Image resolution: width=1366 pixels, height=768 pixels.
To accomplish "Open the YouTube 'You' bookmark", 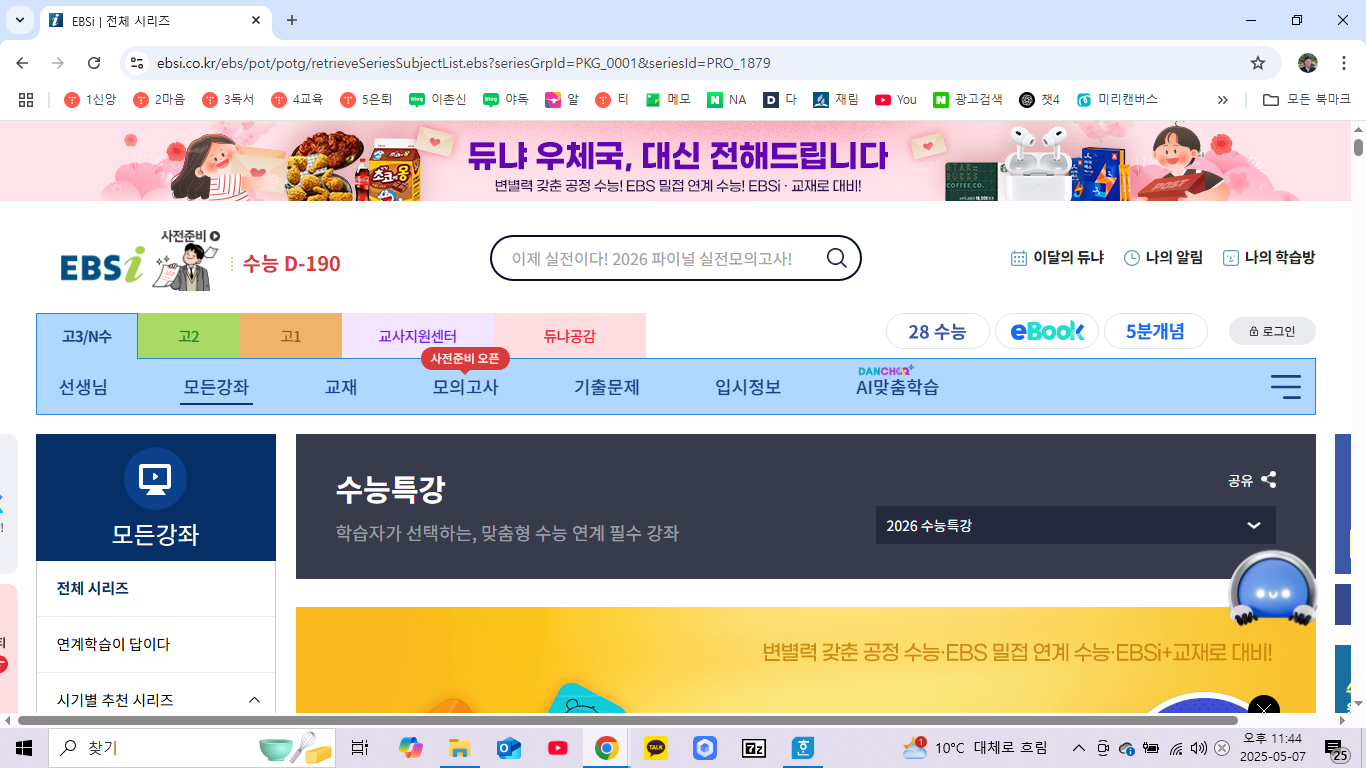I will 895,99.
